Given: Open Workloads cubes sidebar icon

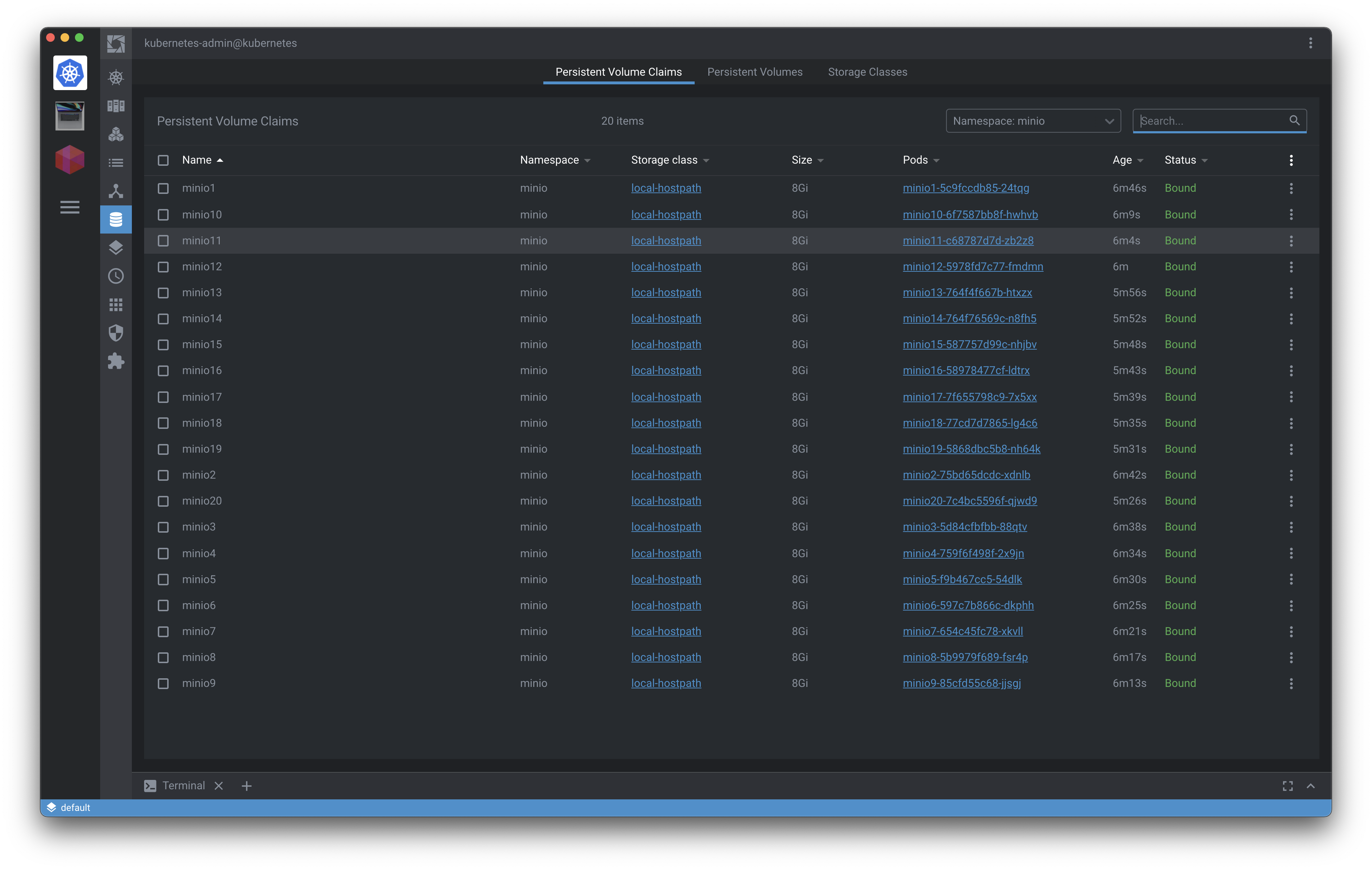Looking at the screenshot, I should click(x=116, y=134).
